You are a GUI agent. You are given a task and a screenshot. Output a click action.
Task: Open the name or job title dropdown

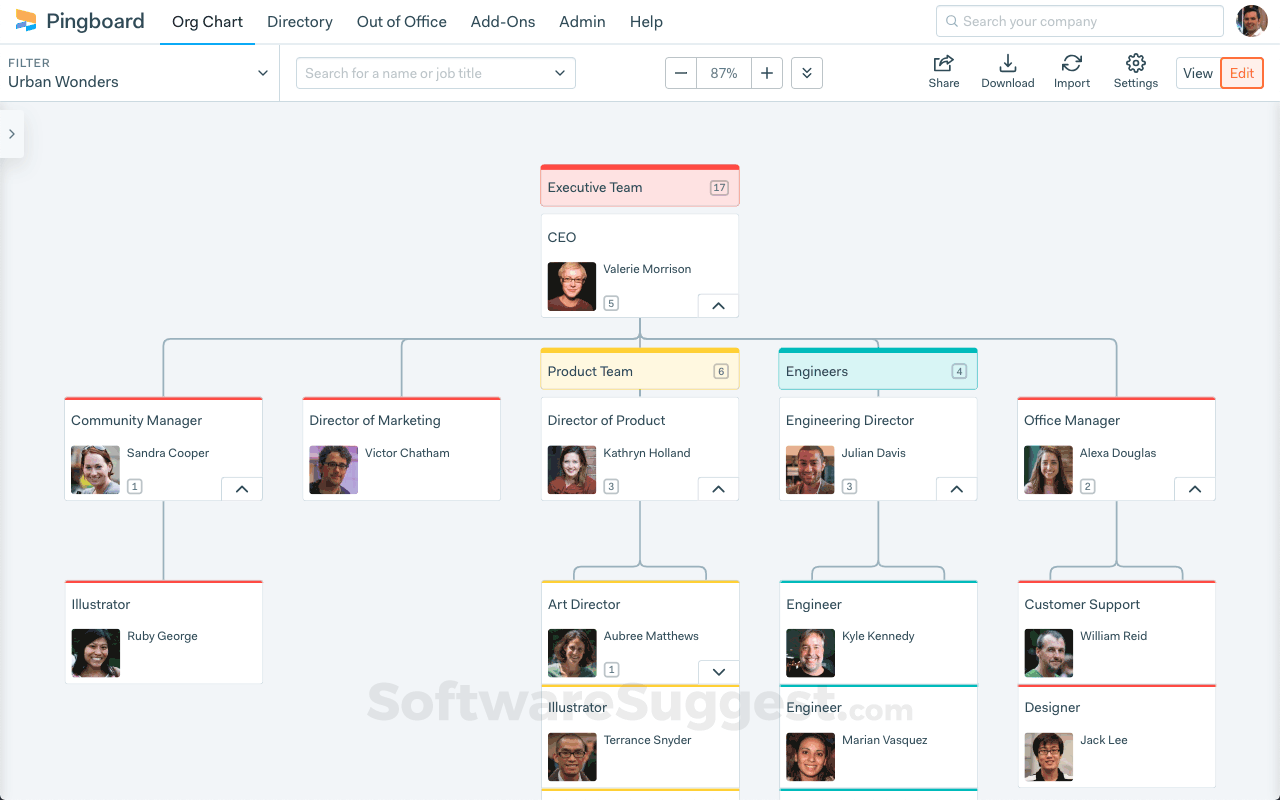[560, 73]
